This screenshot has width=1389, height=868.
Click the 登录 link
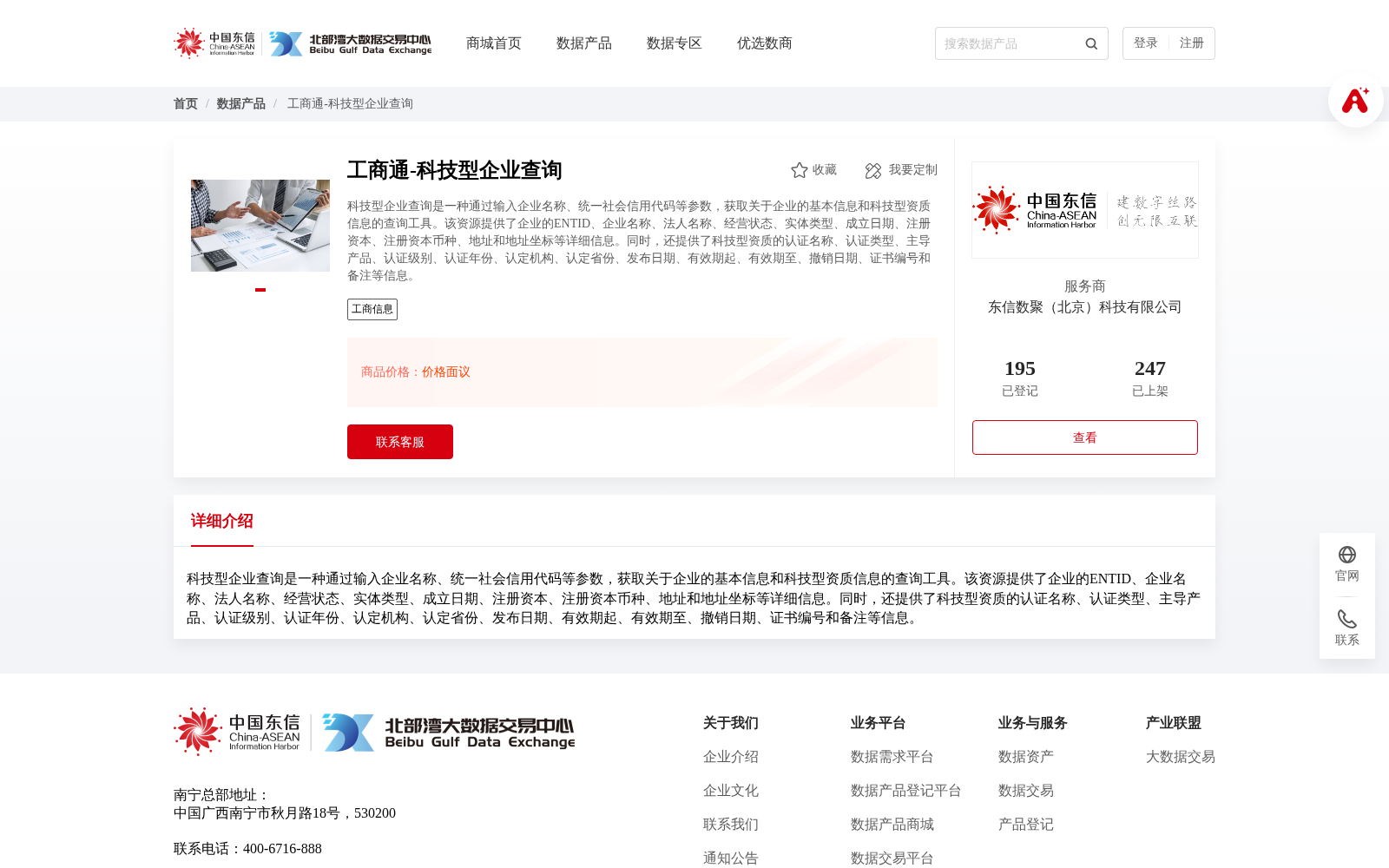click(1146, 43)
